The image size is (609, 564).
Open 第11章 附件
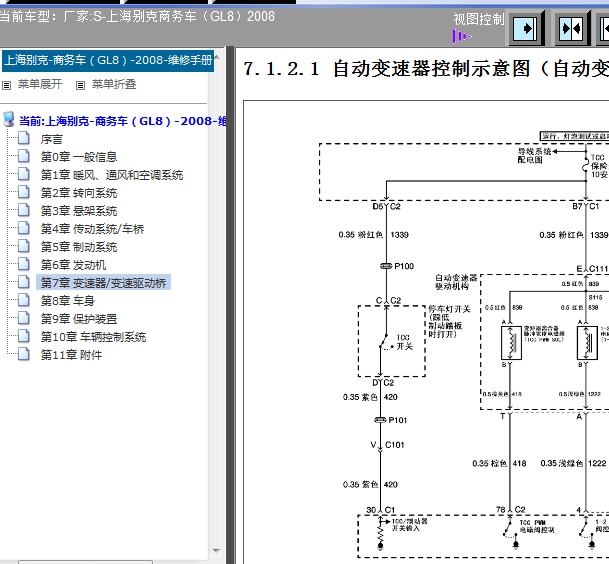coord(71,355)
